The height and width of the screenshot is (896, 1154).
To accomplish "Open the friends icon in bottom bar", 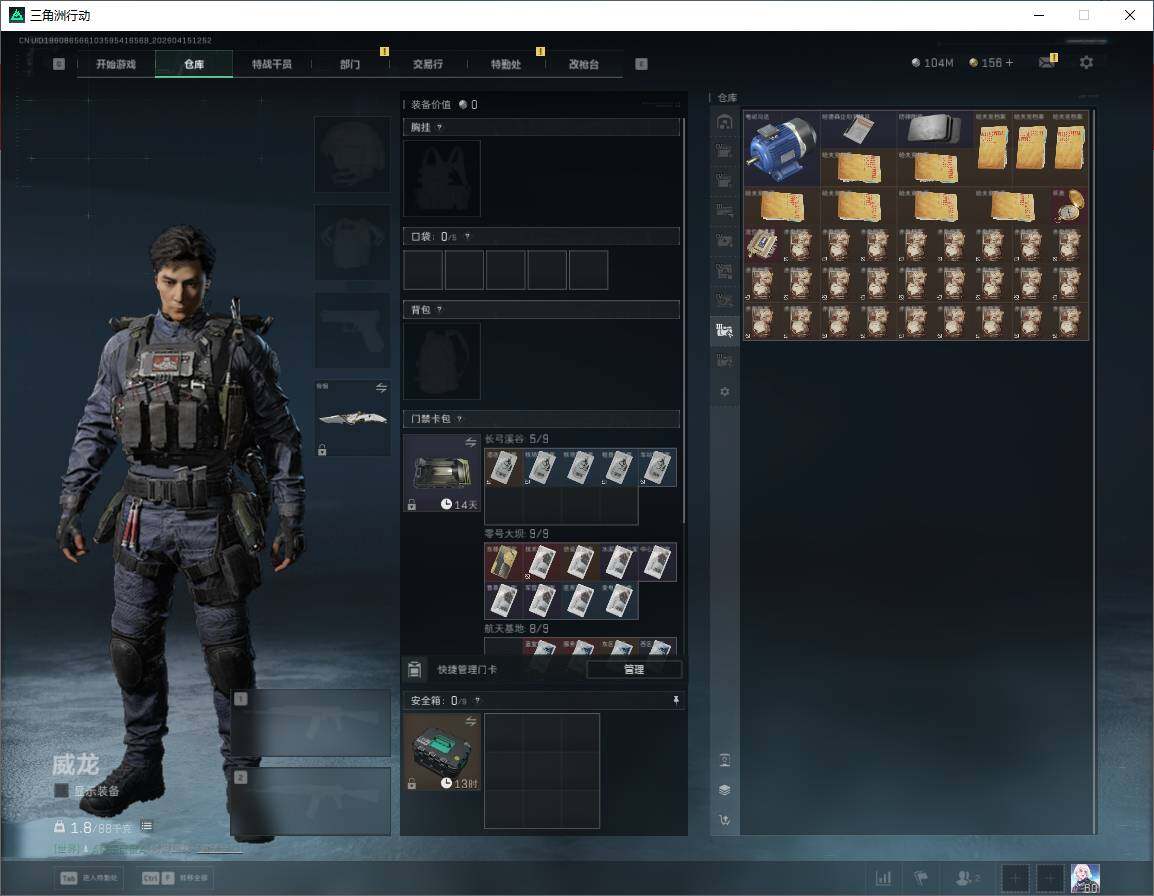I will [966, 878].
